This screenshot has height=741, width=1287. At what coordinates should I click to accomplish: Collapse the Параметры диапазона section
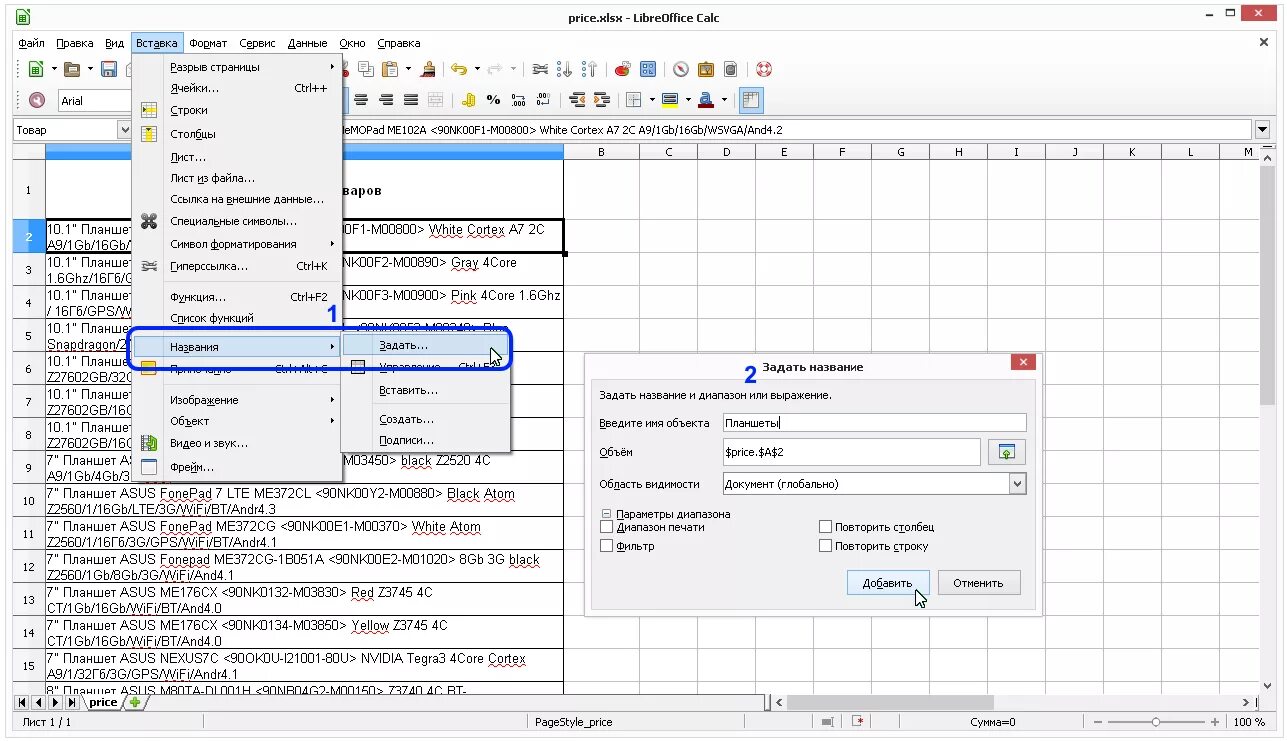tap(606, 514)
